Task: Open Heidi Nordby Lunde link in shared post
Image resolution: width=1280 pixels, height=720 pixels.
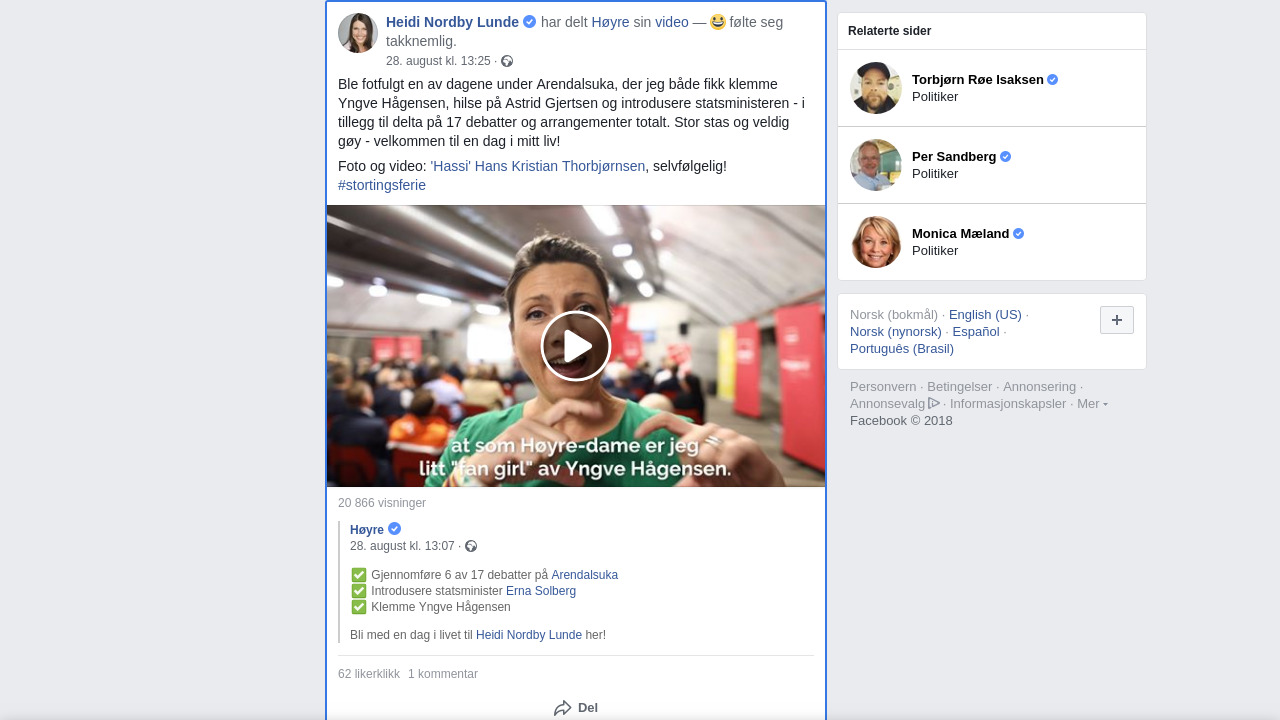Action: pyautogui.click(x=529, y=635)
